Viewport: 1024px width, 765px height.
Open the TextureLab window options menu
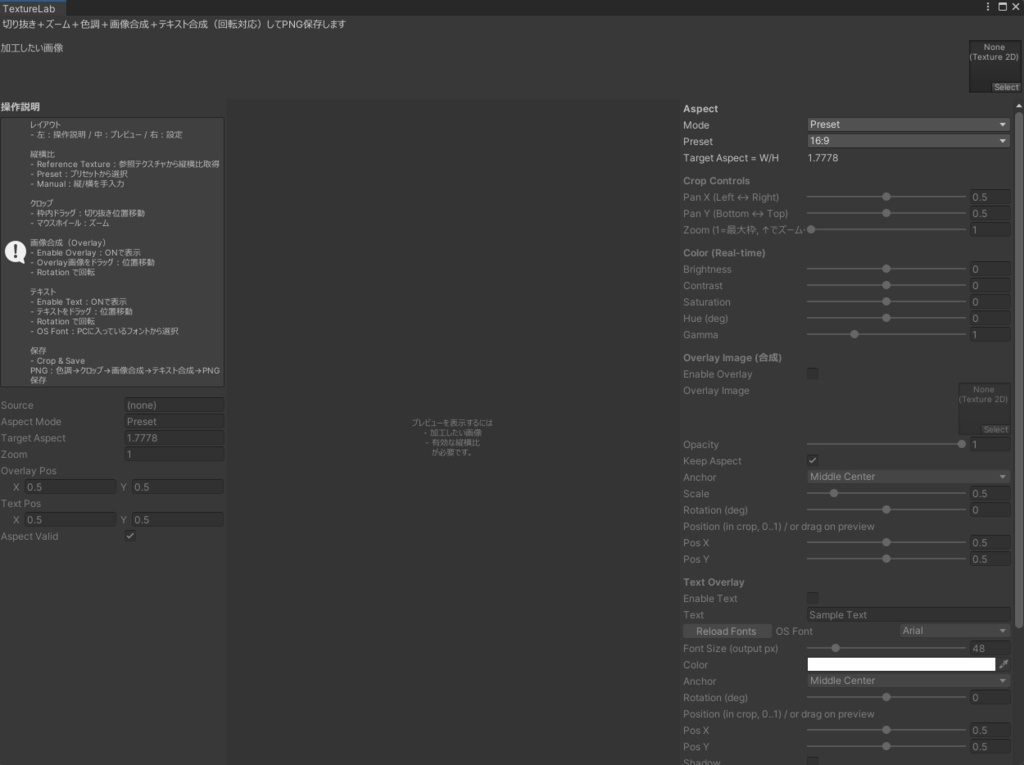coord(988,7)
